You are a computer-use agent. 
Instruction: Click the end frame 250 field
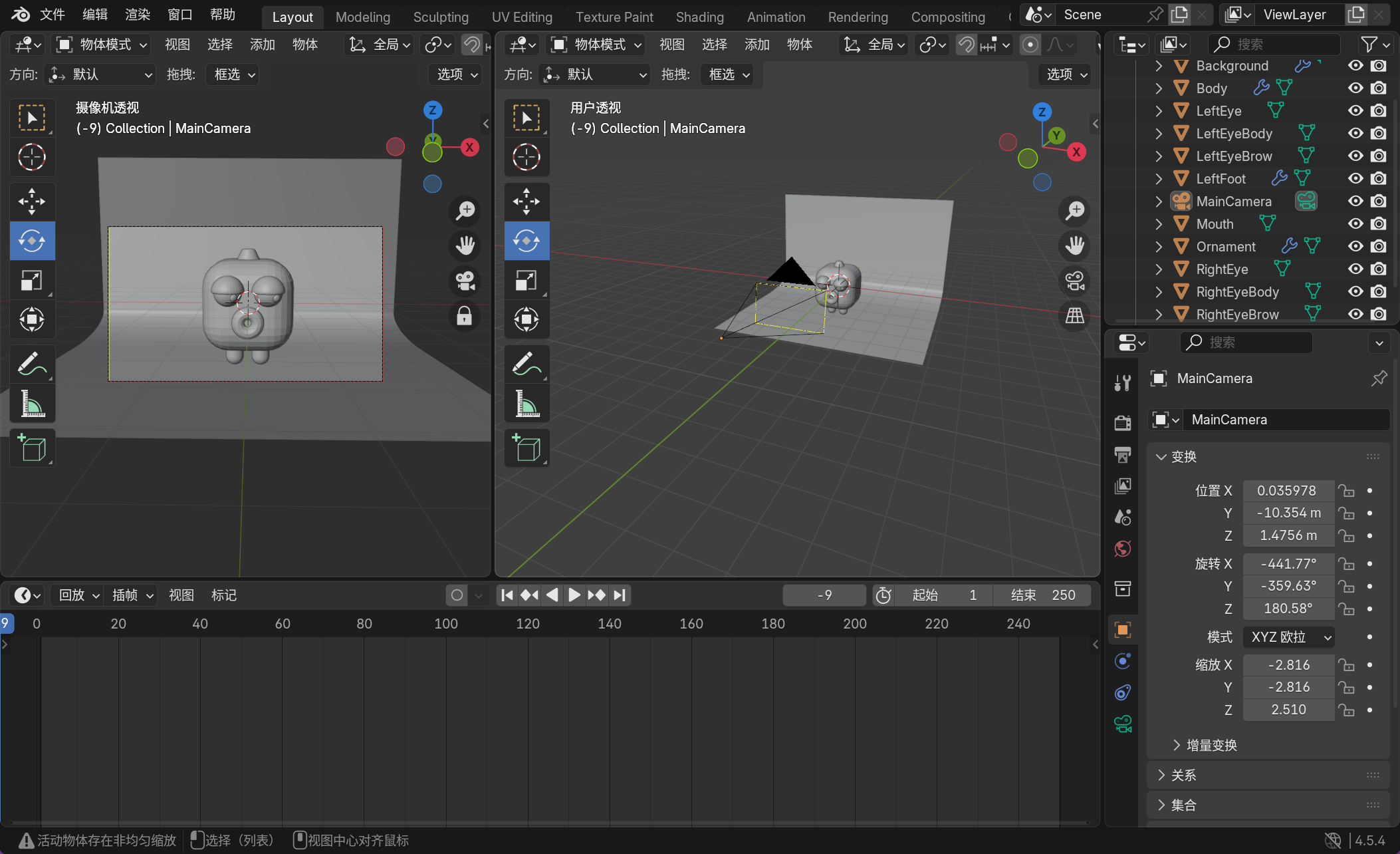[1042, 595]
